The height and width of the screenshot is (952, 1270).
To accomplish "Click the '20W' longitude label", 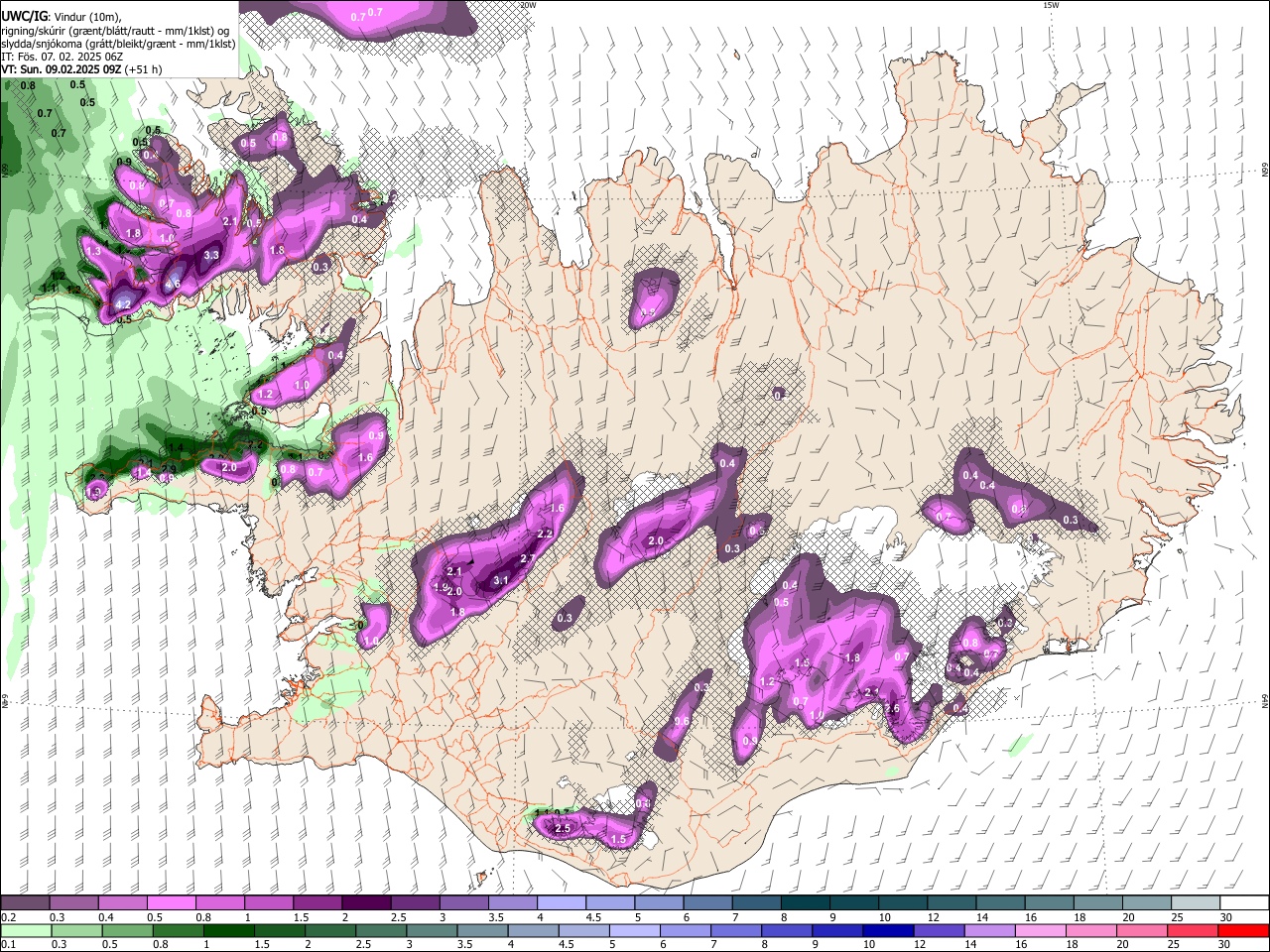I will pyautogui.click(x=529, y=5).
